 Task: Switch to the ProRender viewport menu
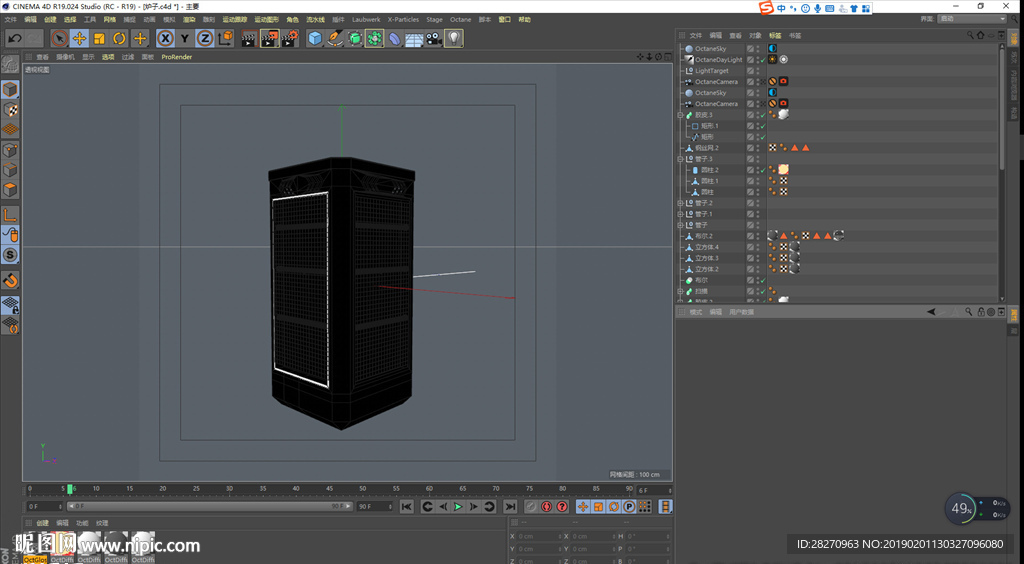176,57
